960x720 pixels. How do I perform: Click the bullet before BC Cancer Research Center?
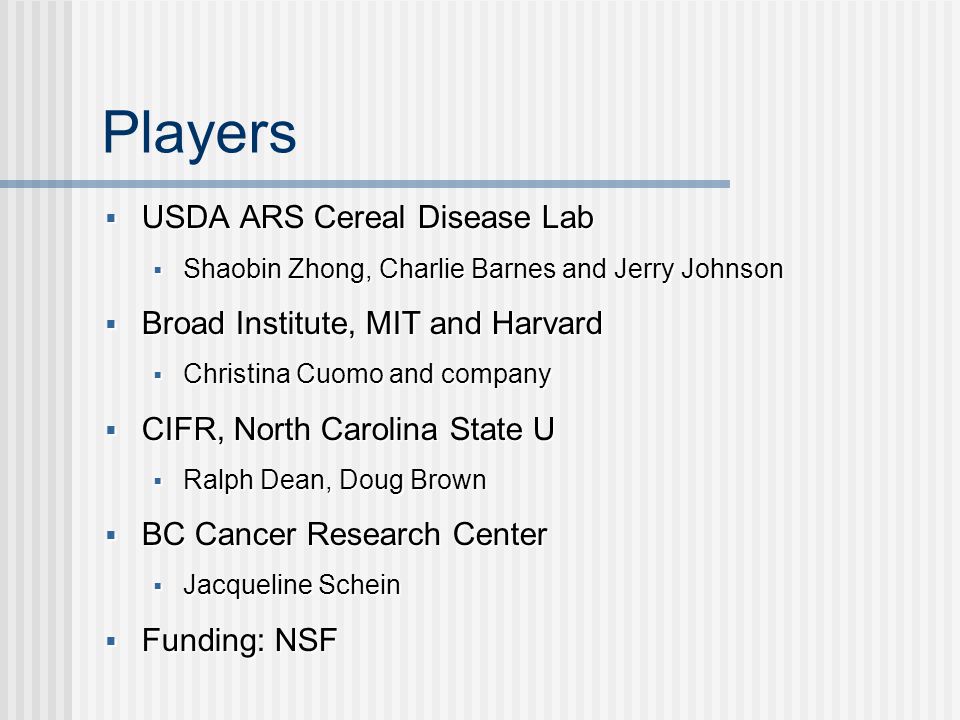[111, 536]
